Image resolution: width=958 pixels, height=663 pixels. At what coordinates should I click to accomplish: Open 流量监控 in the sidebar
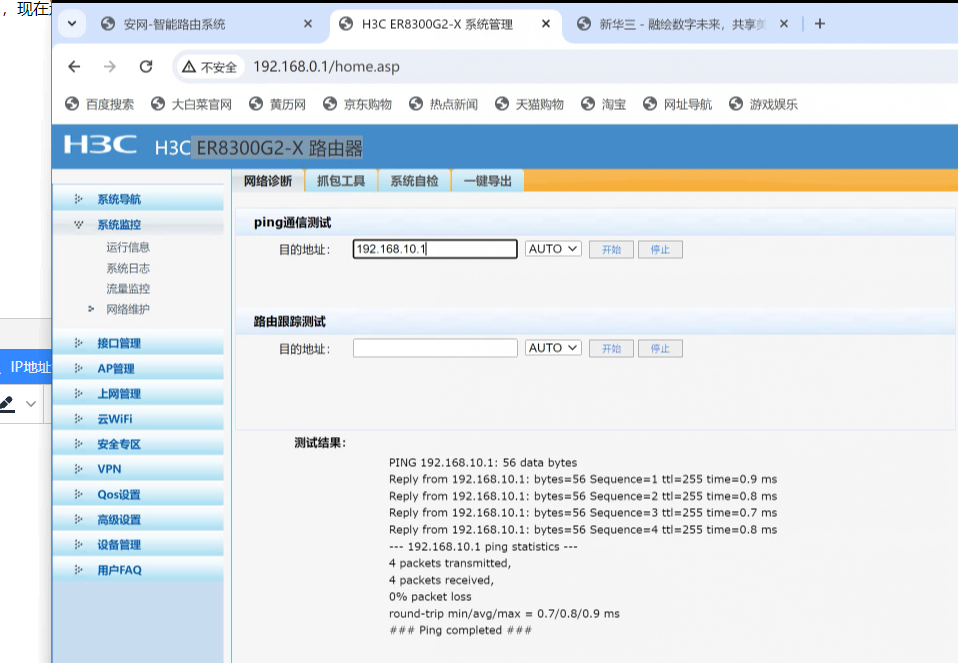(128, 289)
